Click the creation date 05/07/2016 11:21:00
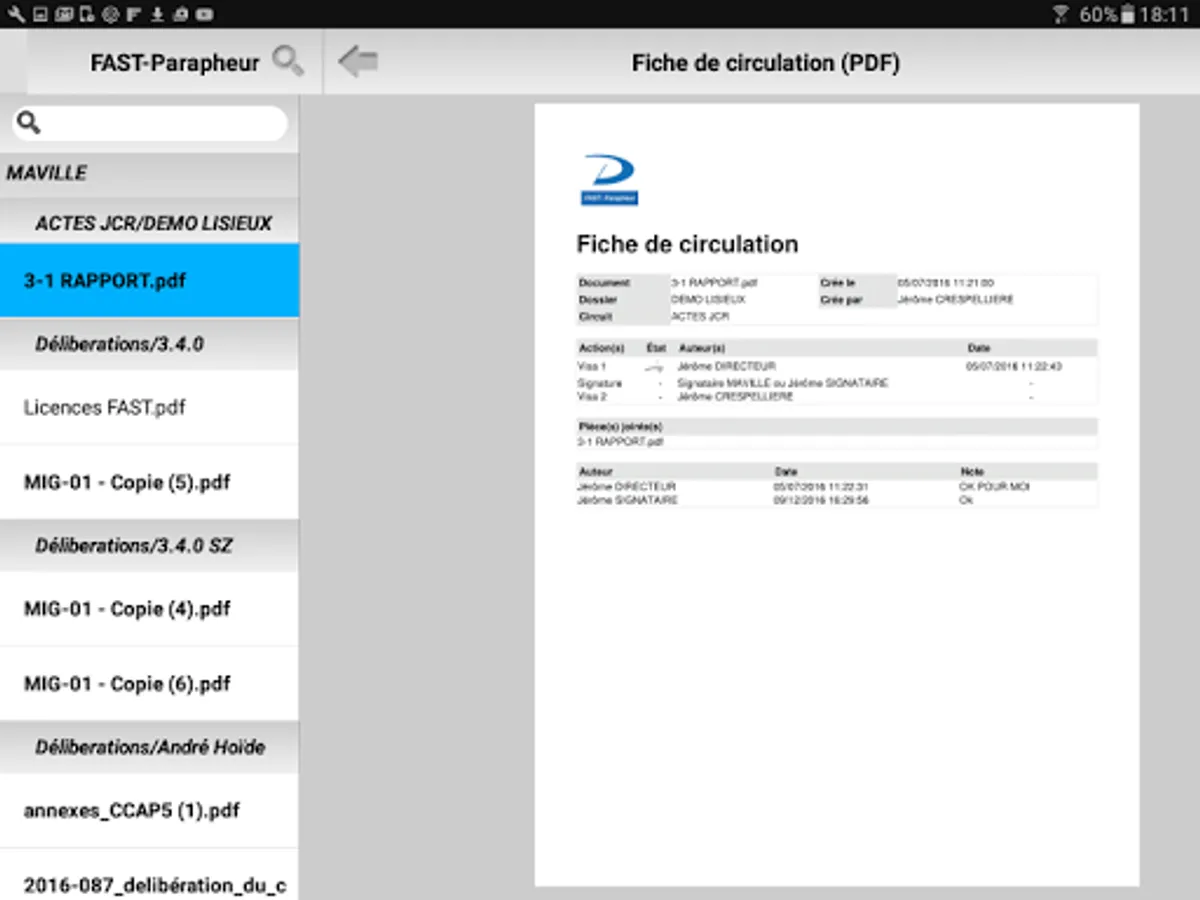Screen dimensions: 1200x900 click(945, 283)
